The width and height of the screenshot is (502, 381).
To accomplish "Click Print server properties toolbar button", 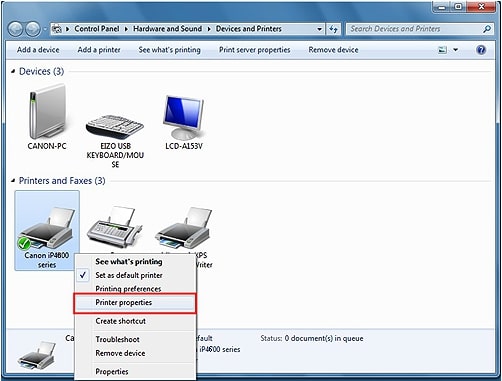I will [254, 50].
